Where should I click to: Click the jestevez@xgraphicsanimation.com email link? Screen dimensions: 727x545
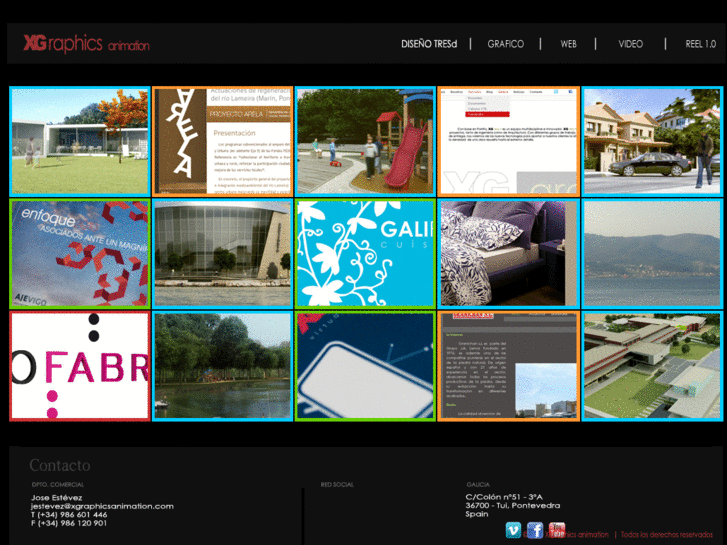[102, 506]
